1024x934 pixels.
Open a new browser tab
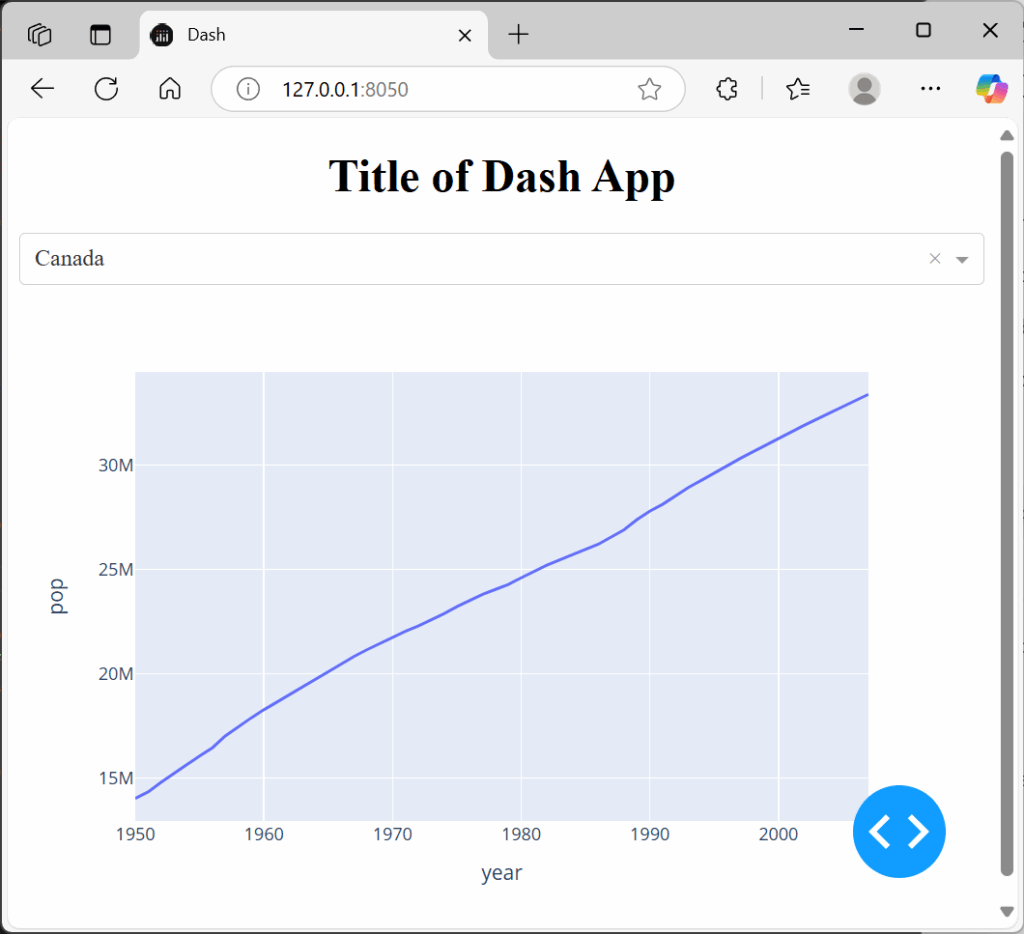click(518, 35)
